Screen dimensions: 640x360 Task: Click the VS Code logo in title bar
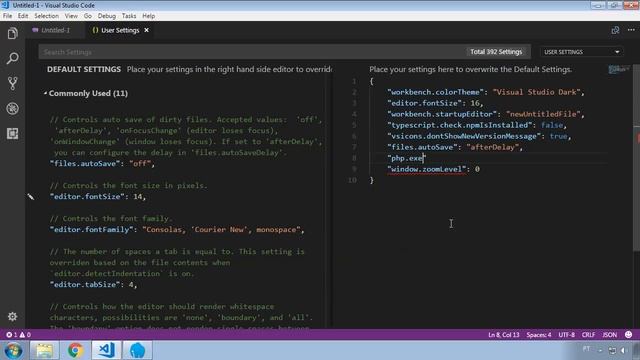click(x=5, y=5)
